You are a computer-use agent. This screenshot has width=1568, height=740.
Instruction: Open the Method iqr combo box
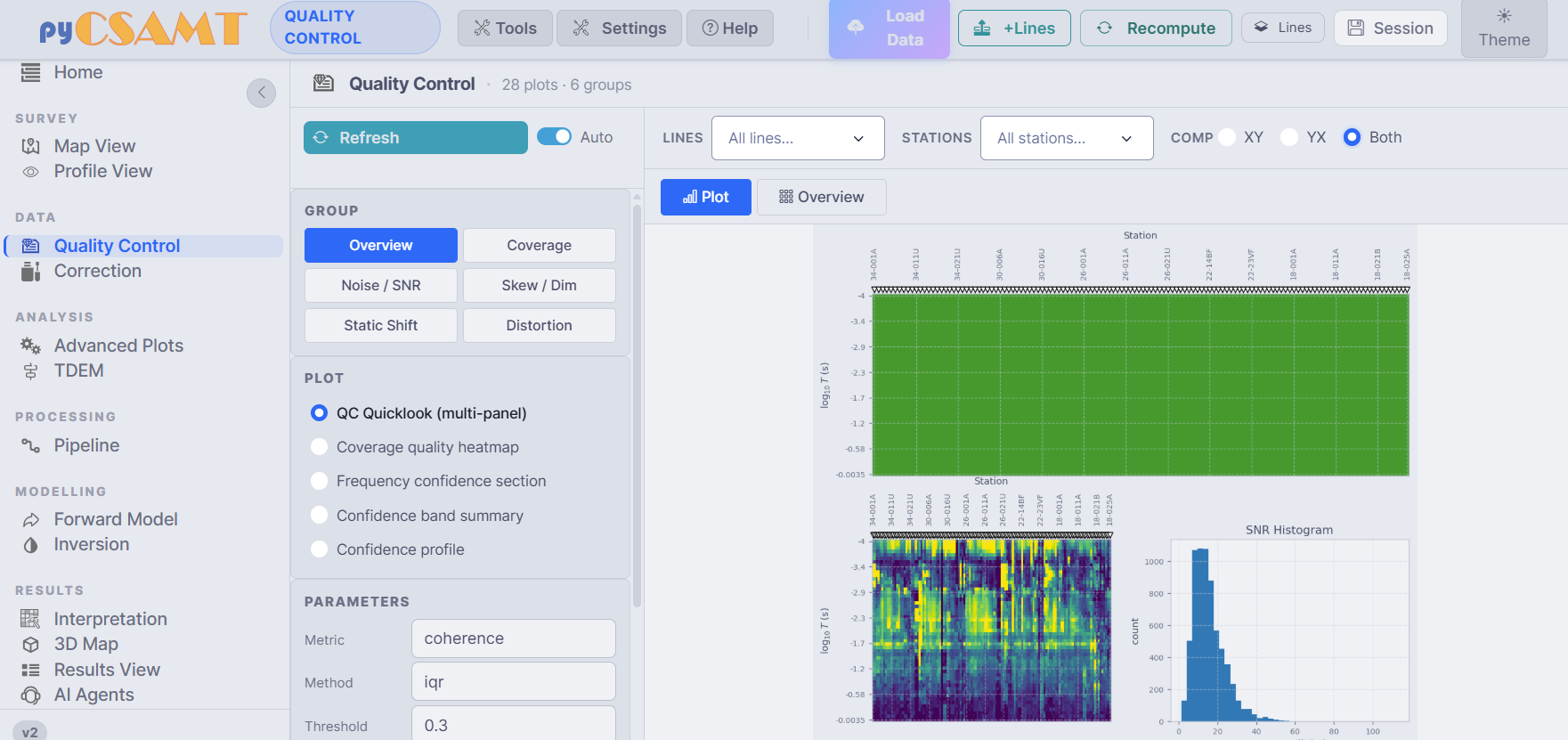pyautogui.click(x=514, y=681)
